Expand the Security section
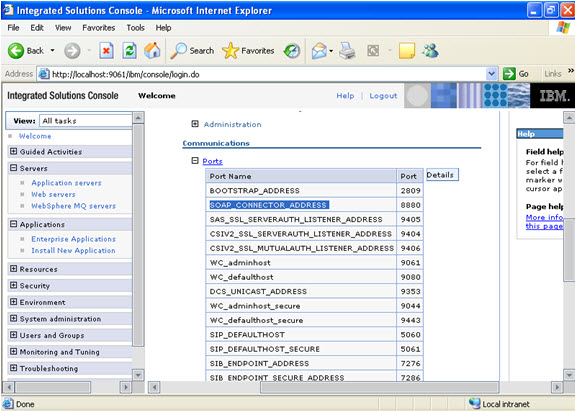575x411 pixels. coord(14,285)
